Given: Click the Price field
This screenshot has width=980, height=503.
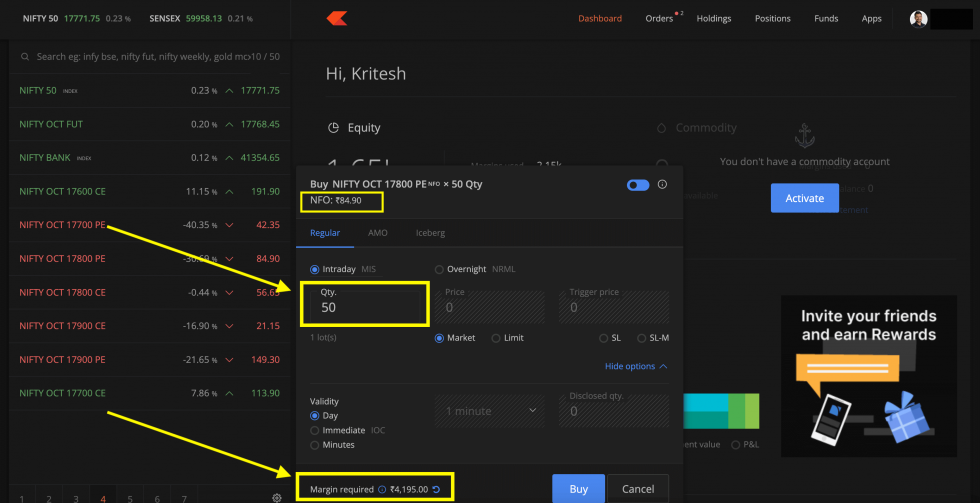Looking at the screenshot, I should pyautogui.click(x=489, y=307).
